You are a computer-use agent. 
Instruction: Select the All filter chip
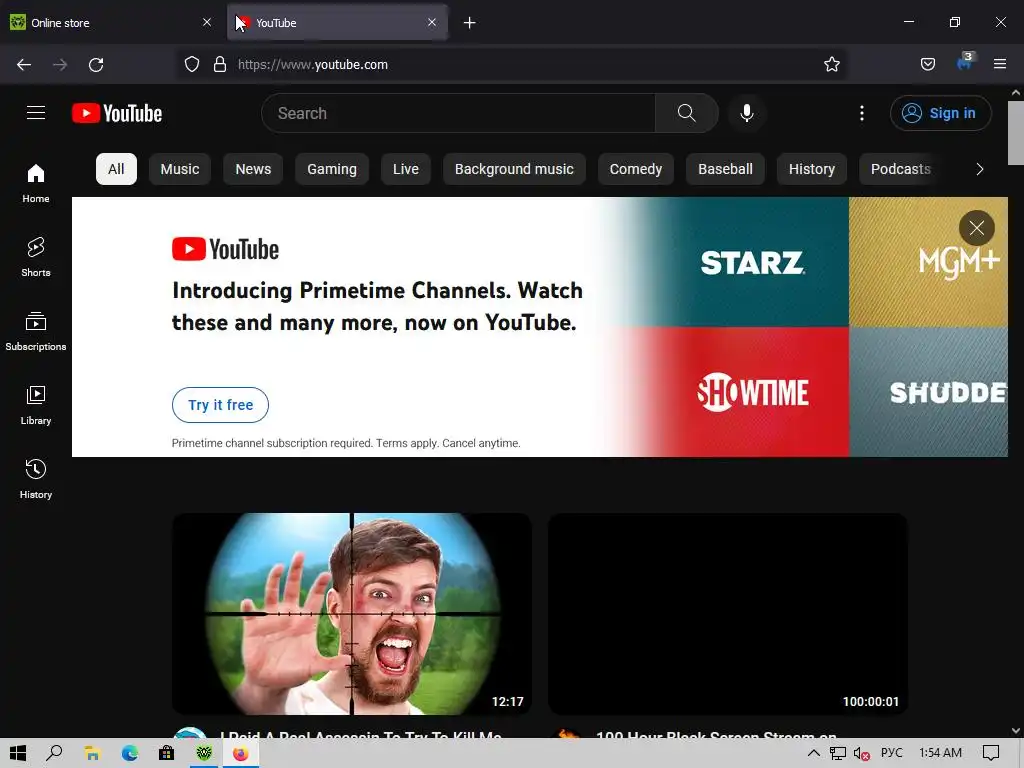[116, 169]
